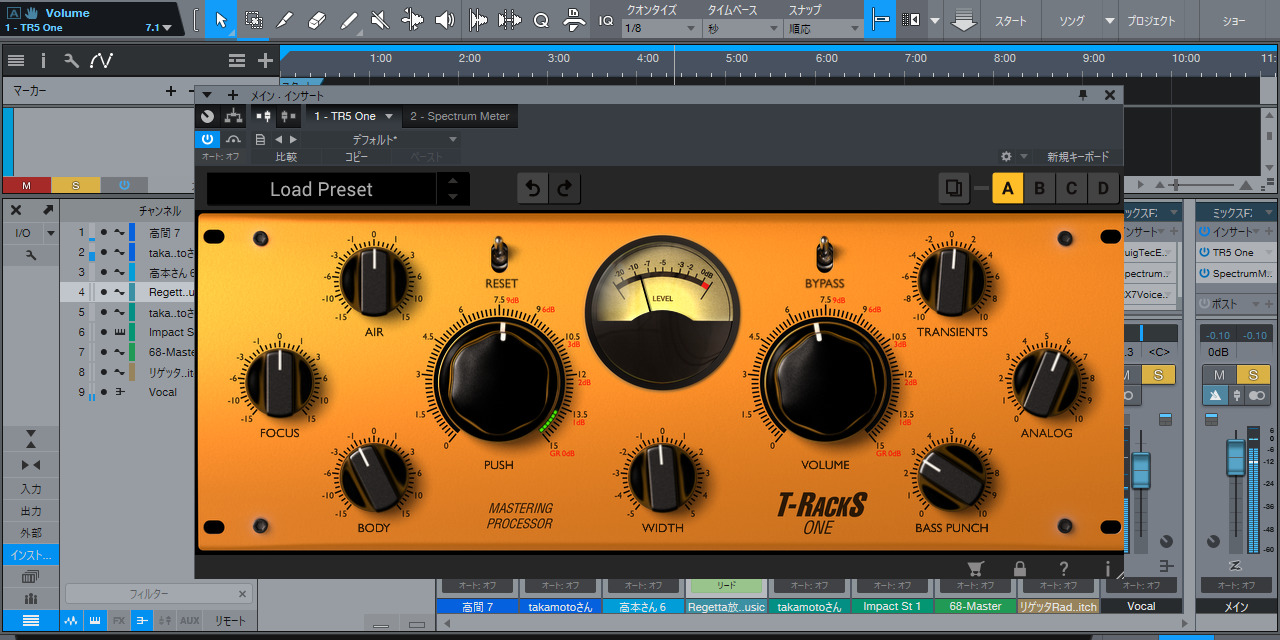Image resolution: width=1280 pixels, height=640 pixels.
Task: Flip the RESET toggle switch
Action: tap(501, 254)
